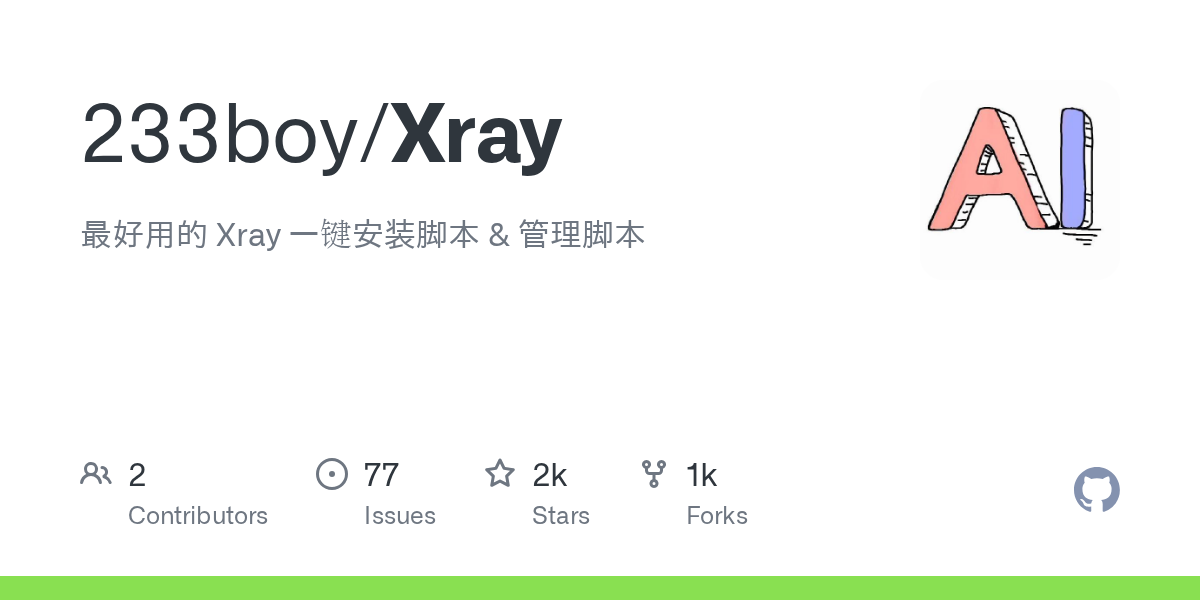
Task: Click the Stars label
Action: click(x=561, y=516)
